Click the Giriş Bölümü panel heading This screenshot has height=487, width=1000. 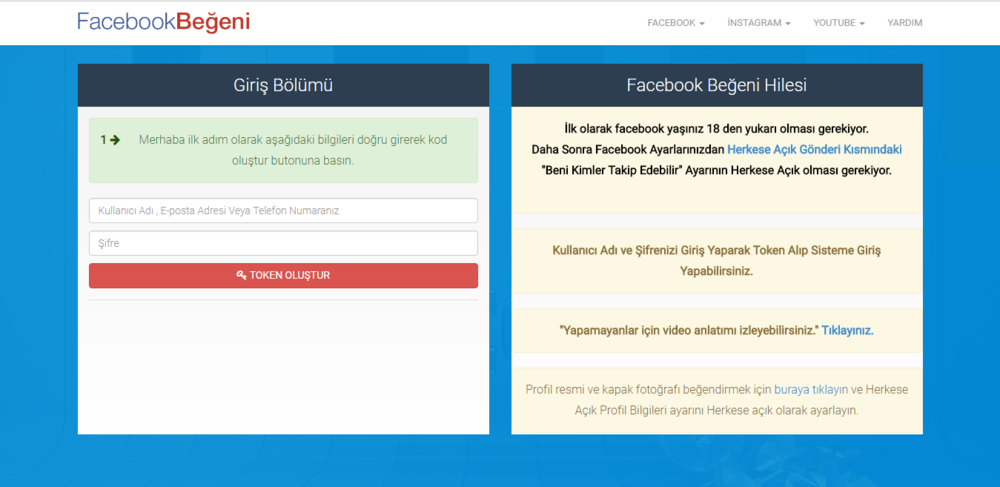coord(283,85)
